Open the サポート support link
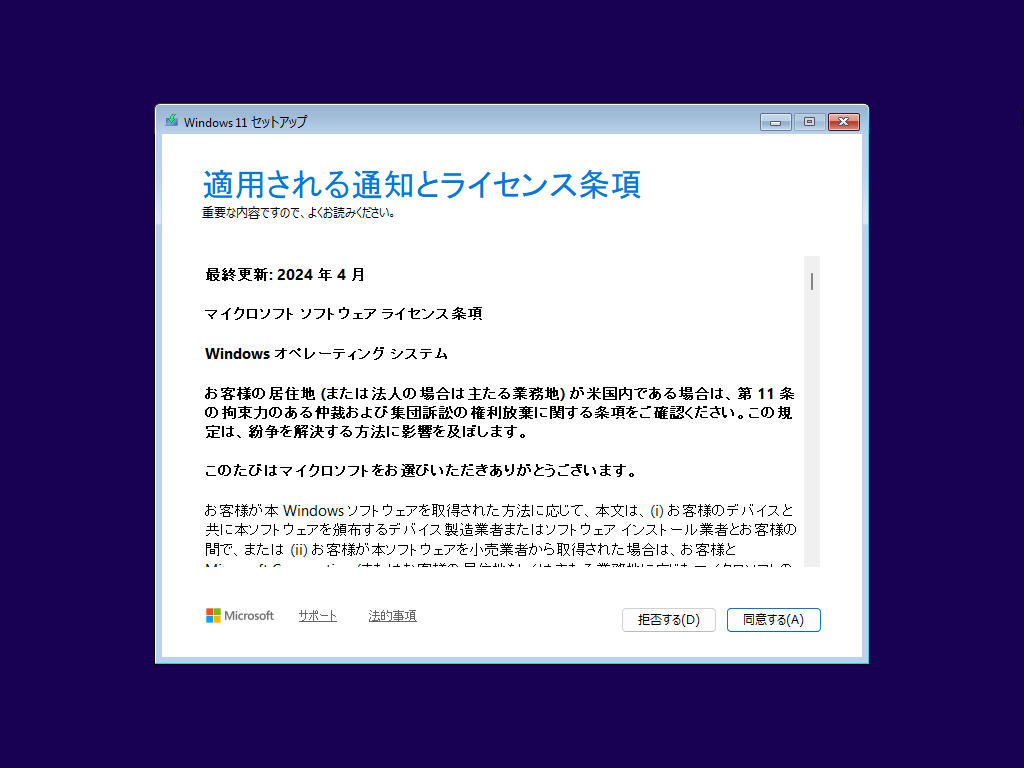Viewport: 1024px width, 768px height. [317, 616]
